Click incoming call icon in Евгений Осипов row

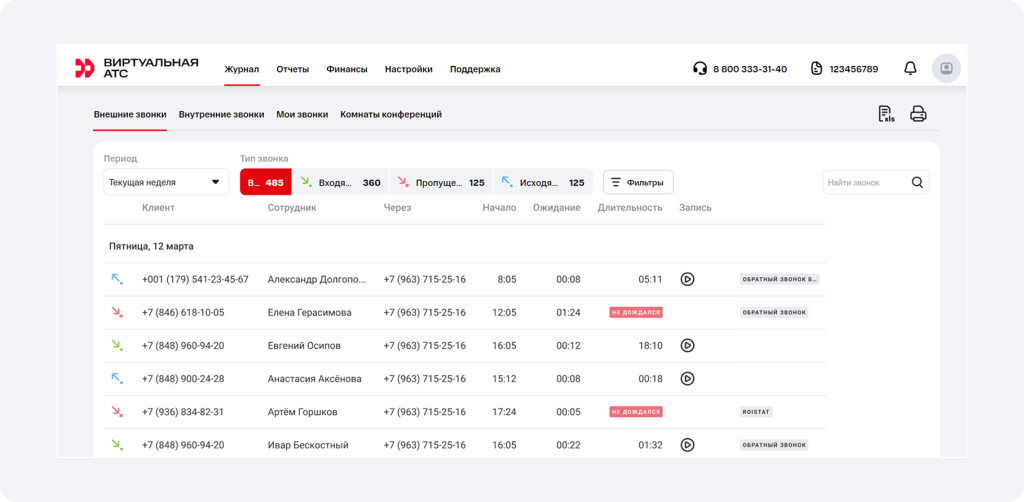(117, 345)
